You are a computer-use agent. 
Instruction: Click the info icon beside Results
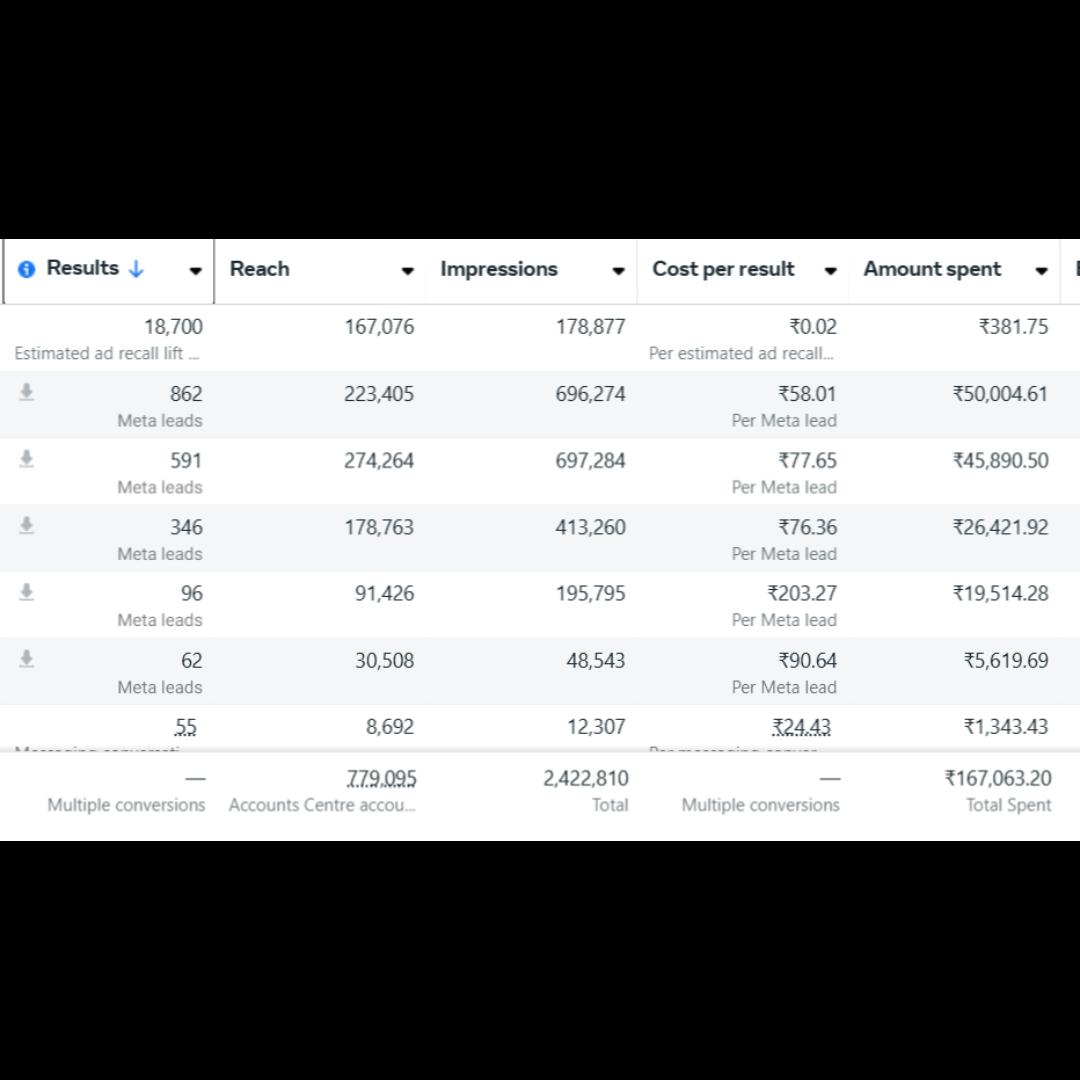(27, 269)
